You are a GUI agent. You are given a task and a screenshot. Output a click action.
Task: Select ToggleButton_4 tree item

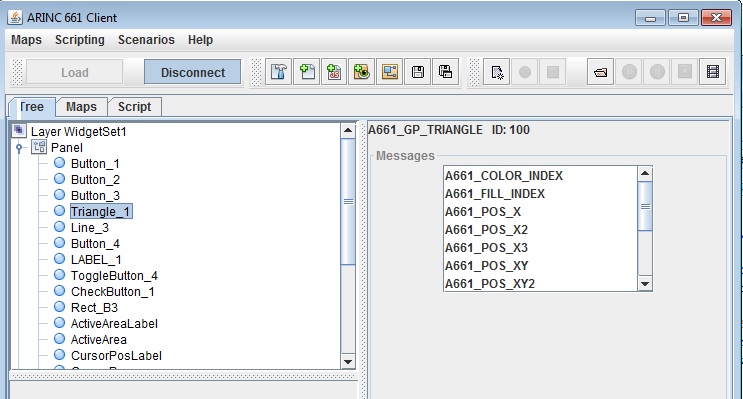tap(114, 276)
